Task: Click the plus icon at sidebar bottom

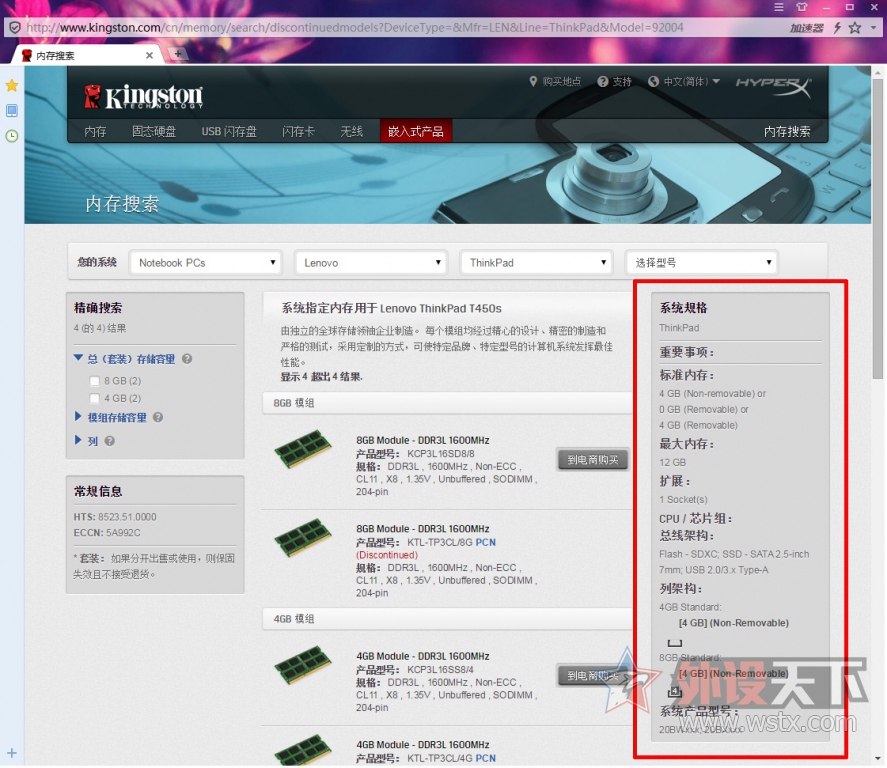Action: click(12, 753)
